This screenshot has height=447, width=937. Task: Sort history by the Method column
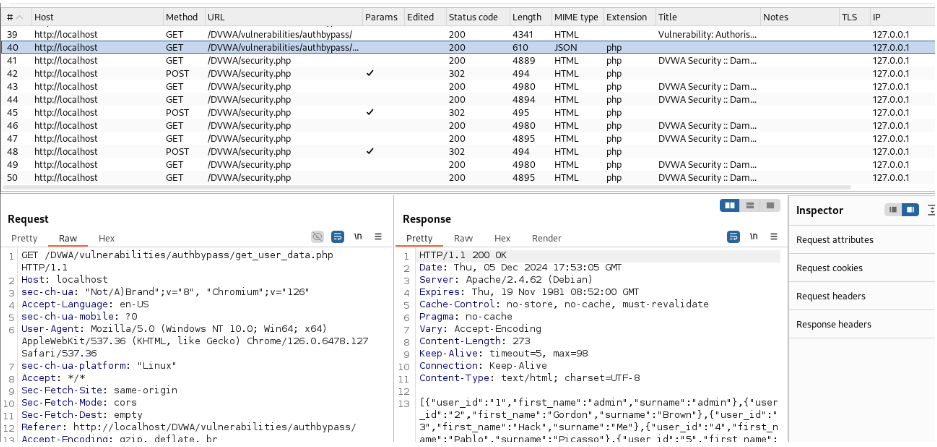pos(181,17)
